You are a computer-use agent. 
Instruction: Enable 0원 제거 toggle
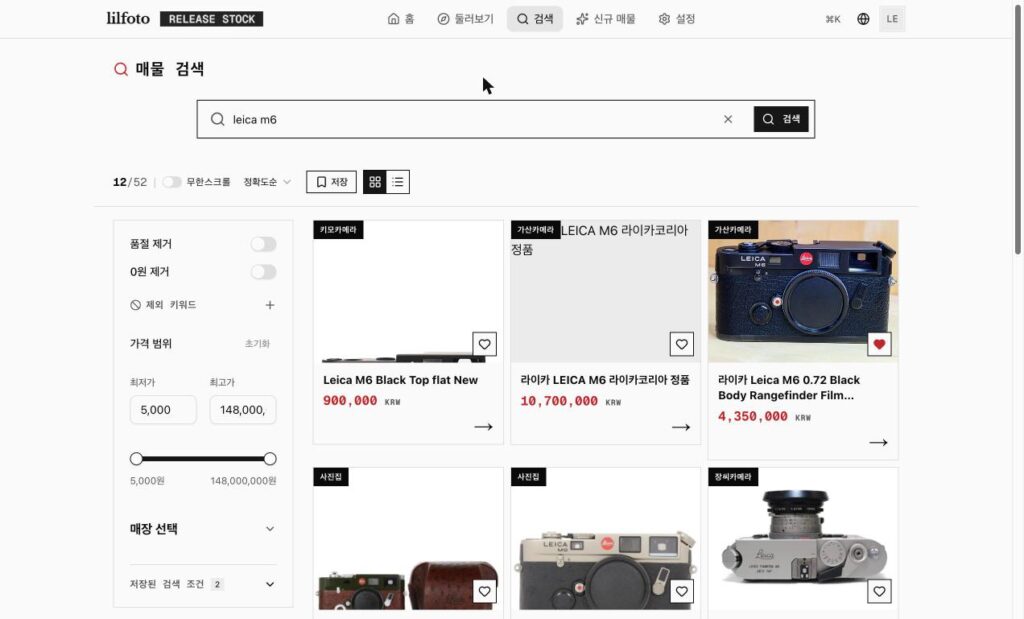264,272
